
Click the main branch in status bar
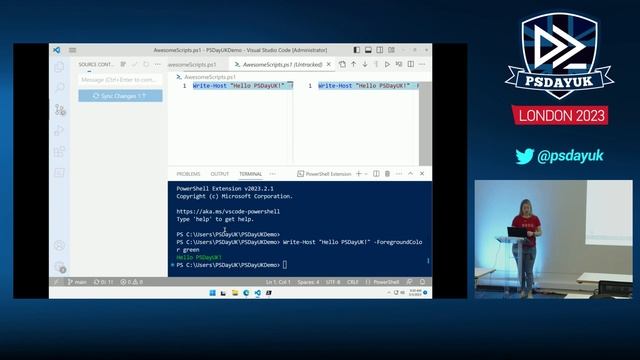pos(77,282)
